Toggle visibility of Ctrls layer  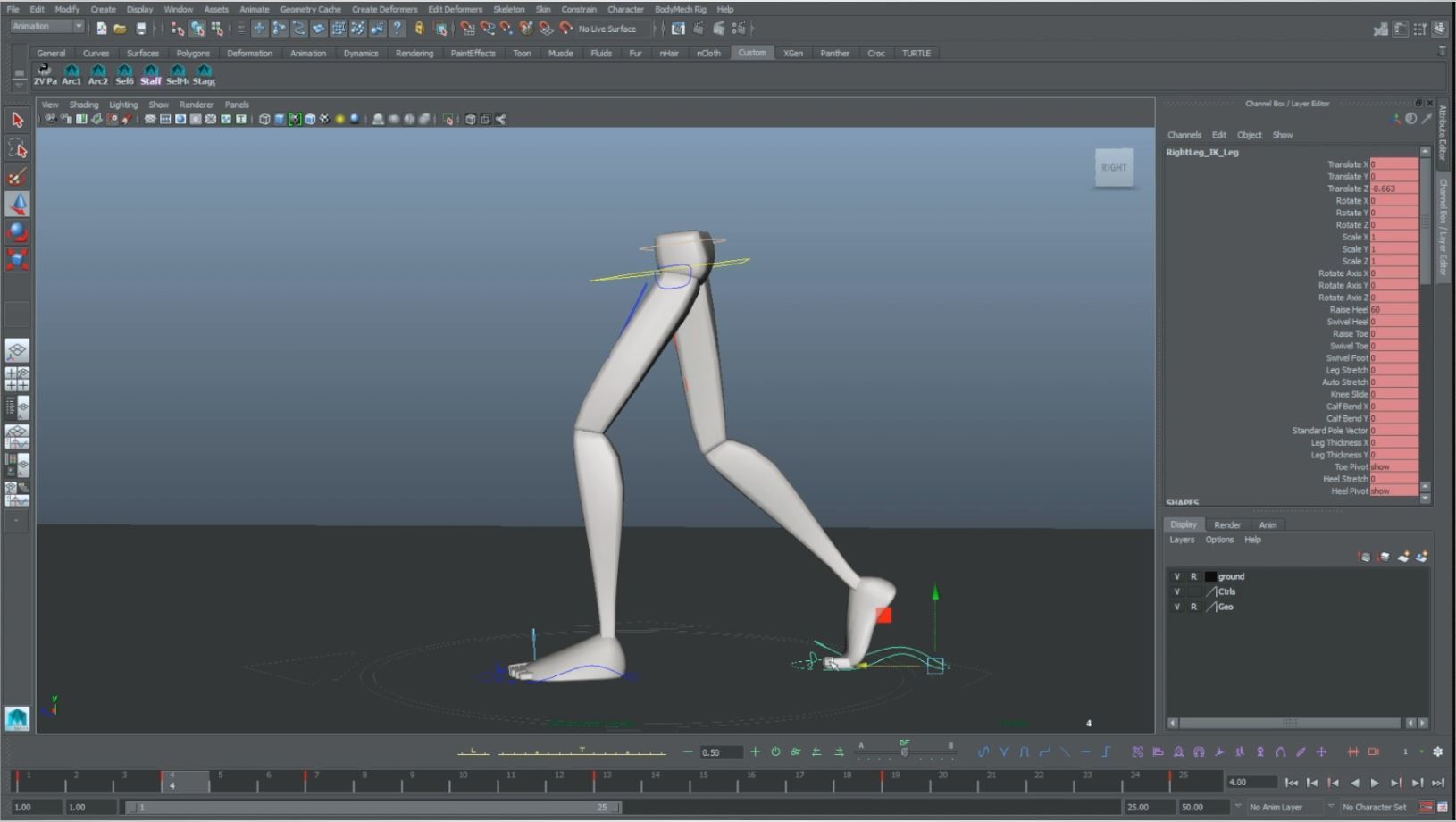[x=1176, y=591]
